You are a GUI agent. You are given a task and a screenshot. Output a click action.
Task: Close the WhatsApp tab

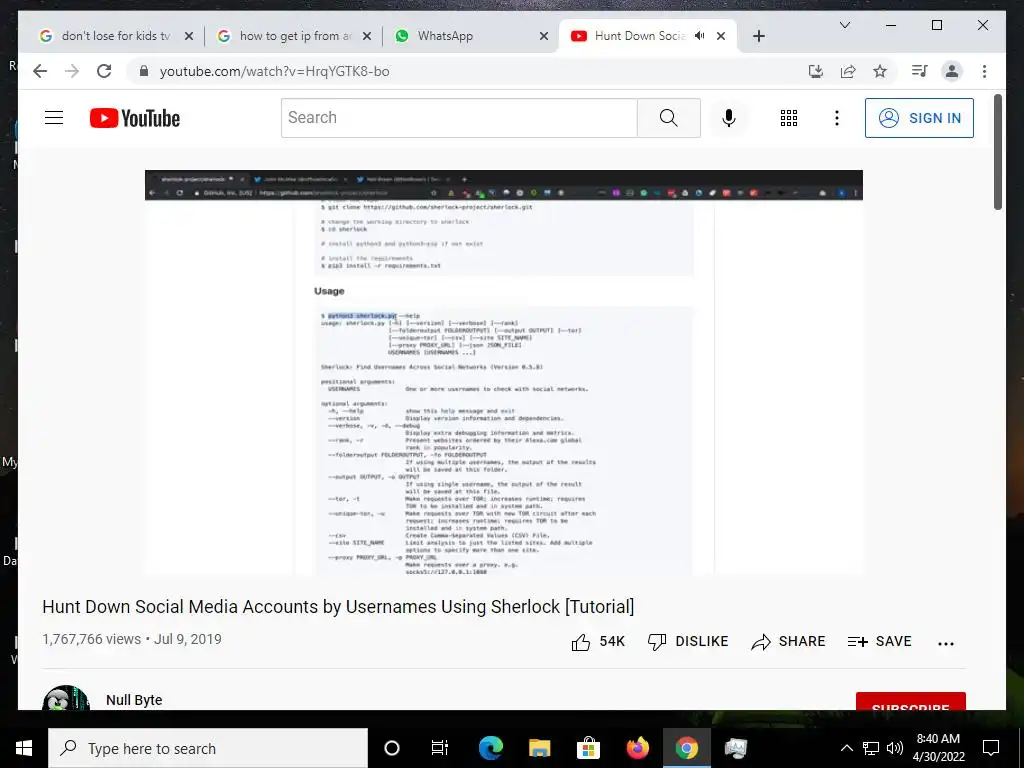[x=543, y=36]
